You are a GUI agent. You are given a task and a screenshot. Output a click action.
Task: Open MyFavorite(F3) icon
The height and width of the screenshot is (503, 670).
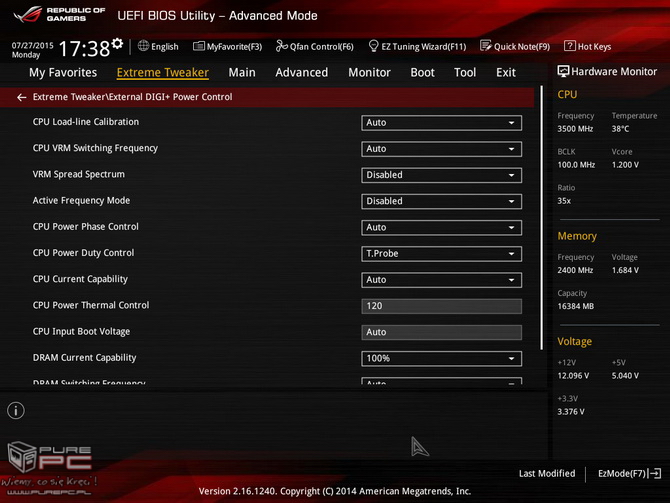198,46
